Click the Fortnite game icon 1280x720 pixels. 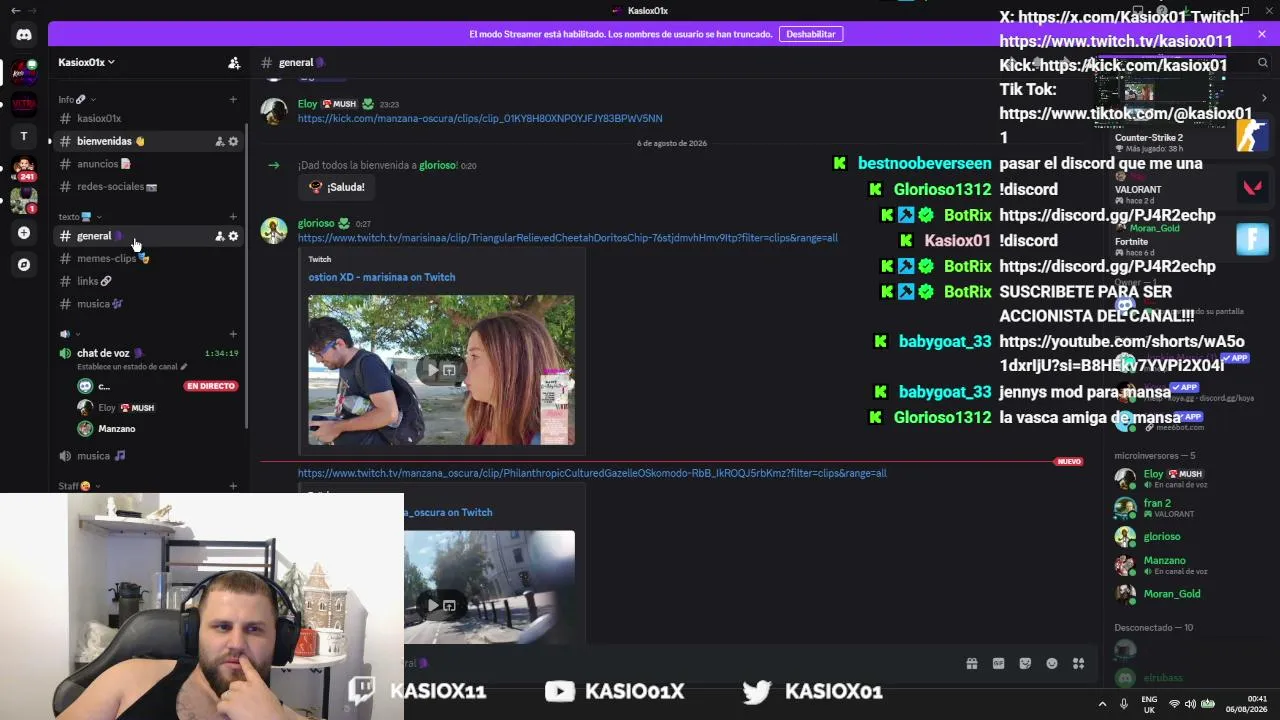pos(1251,239)
